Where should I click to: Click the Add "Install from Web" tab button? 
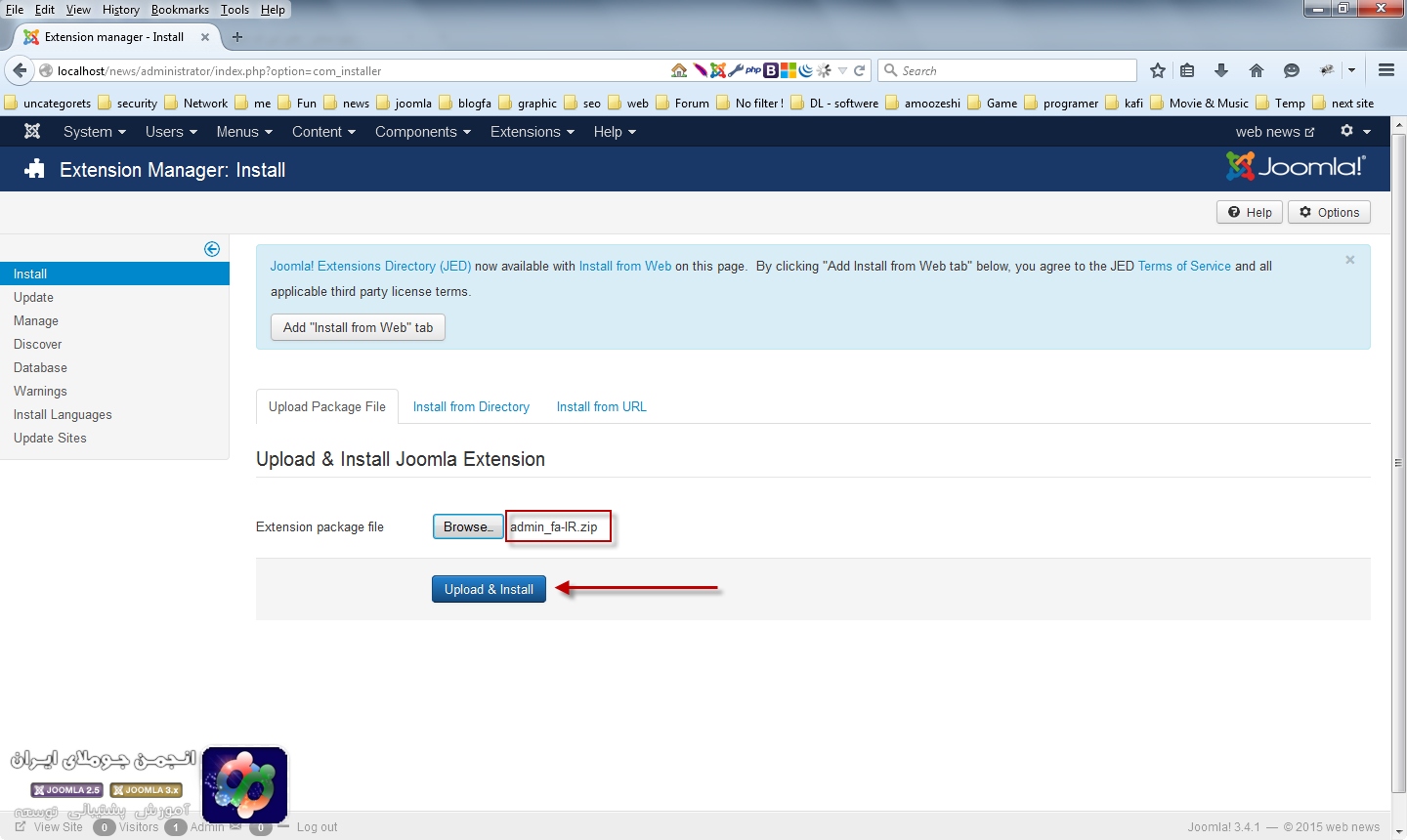pos(358,327)
